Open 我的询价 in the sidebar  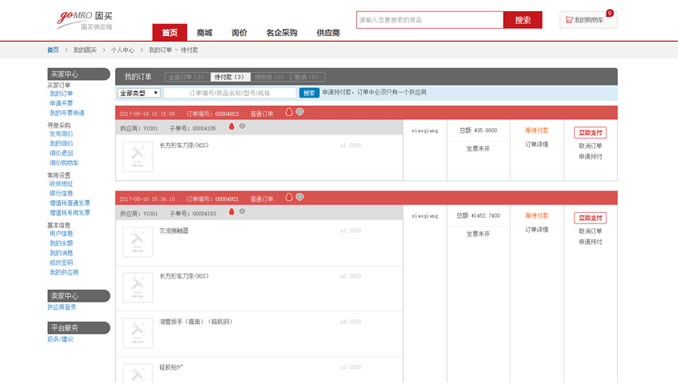(61, 144)
